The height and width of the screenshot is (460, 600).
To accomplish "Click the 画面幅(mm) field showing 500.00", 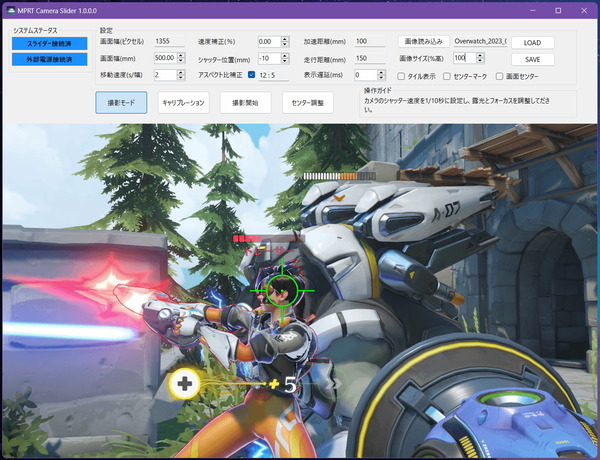I will (165, 58).
